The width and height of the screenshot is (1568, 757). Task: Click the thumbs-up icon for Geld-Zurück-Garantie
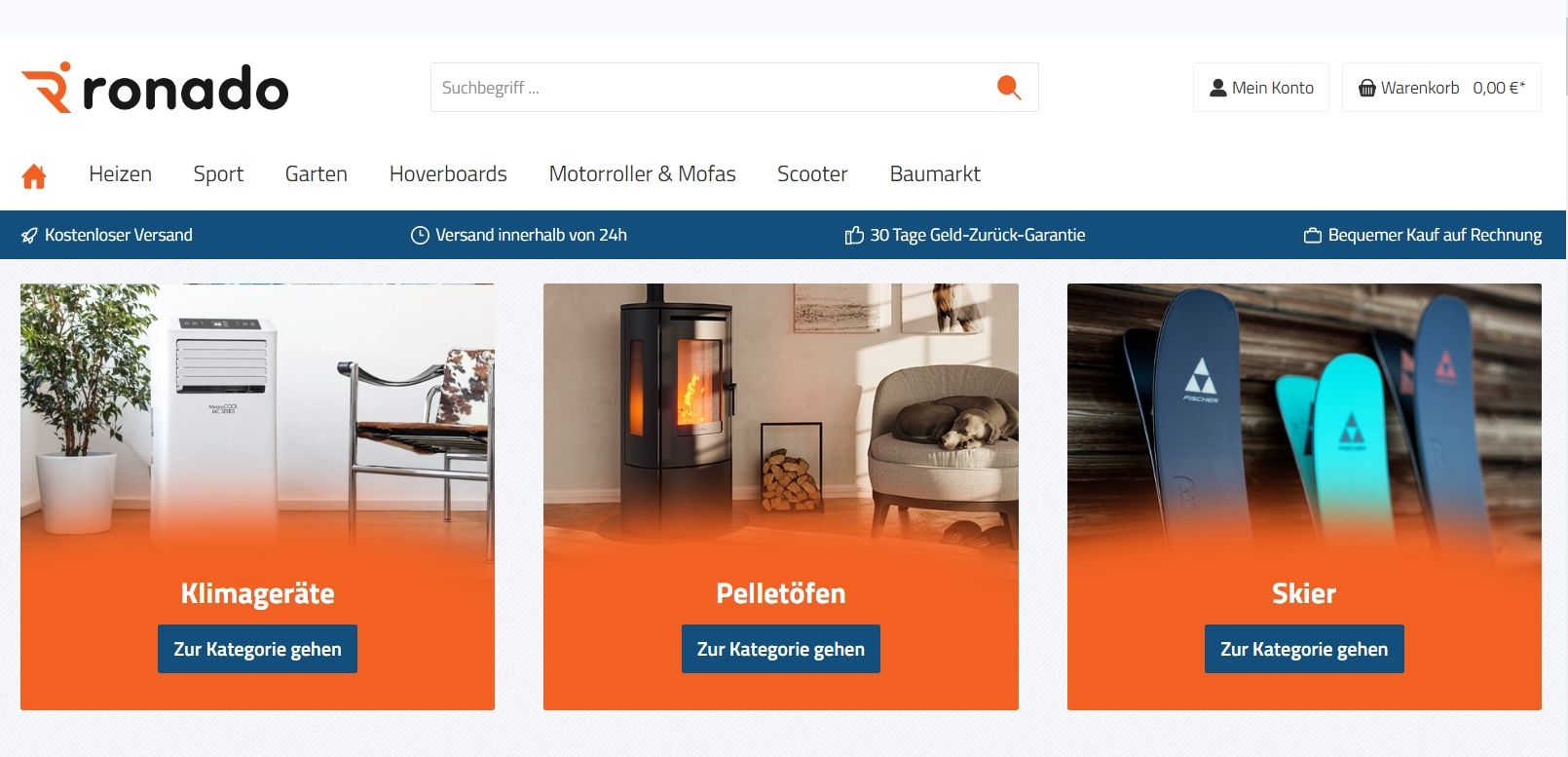click(x=854, y=236)
